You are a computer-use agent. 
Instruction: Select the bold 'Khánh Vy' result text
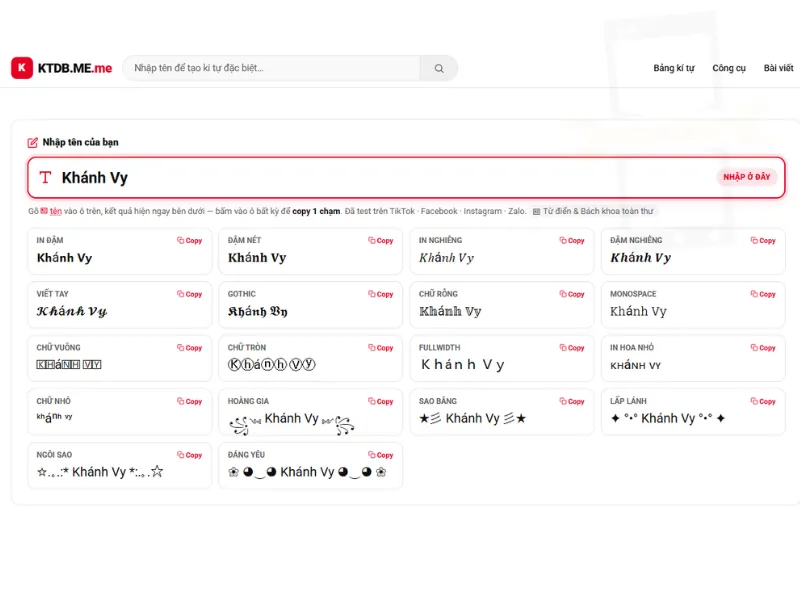coord(64,258)
